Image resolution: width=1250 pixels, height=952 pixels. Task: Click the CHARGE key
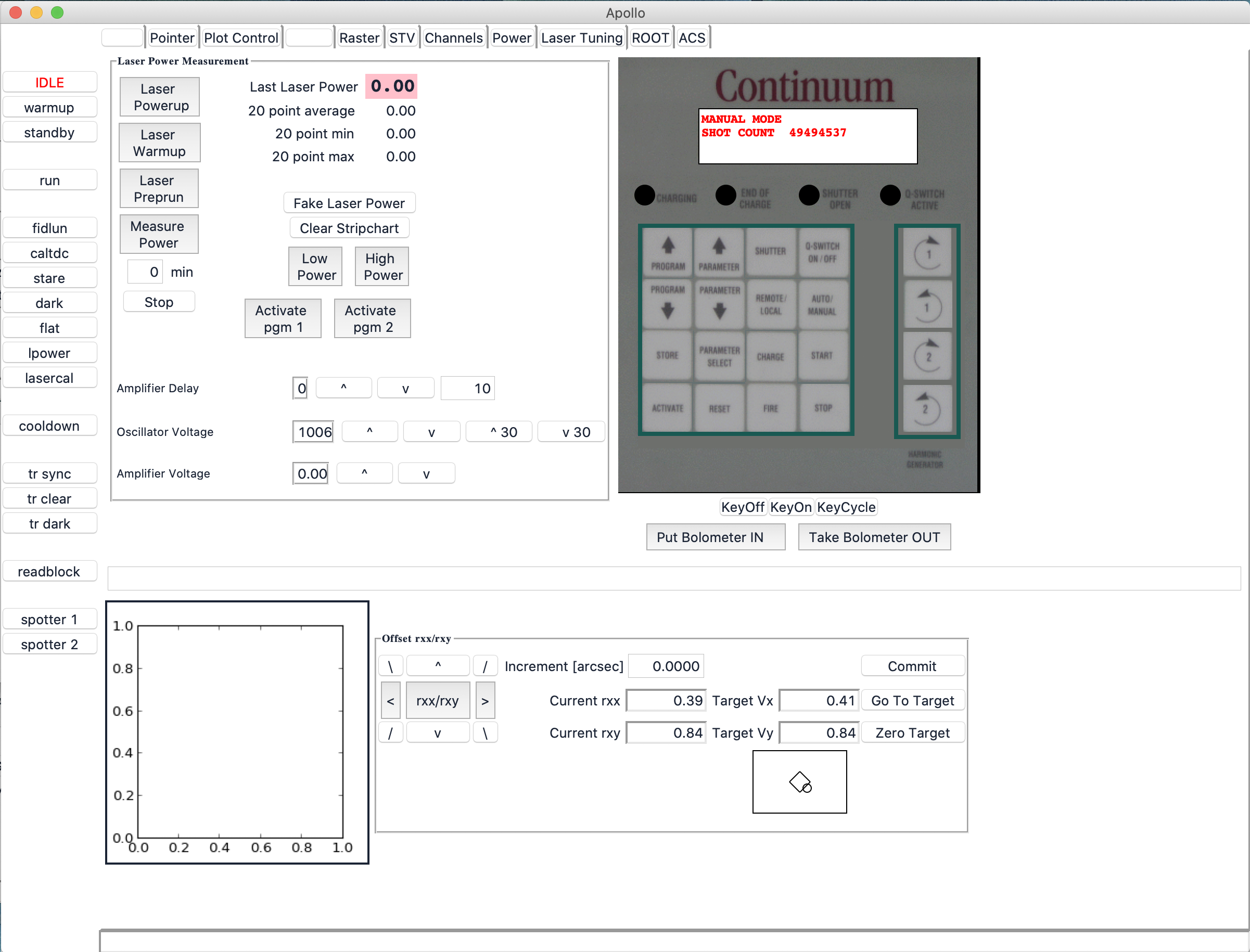tap(770, 355)
